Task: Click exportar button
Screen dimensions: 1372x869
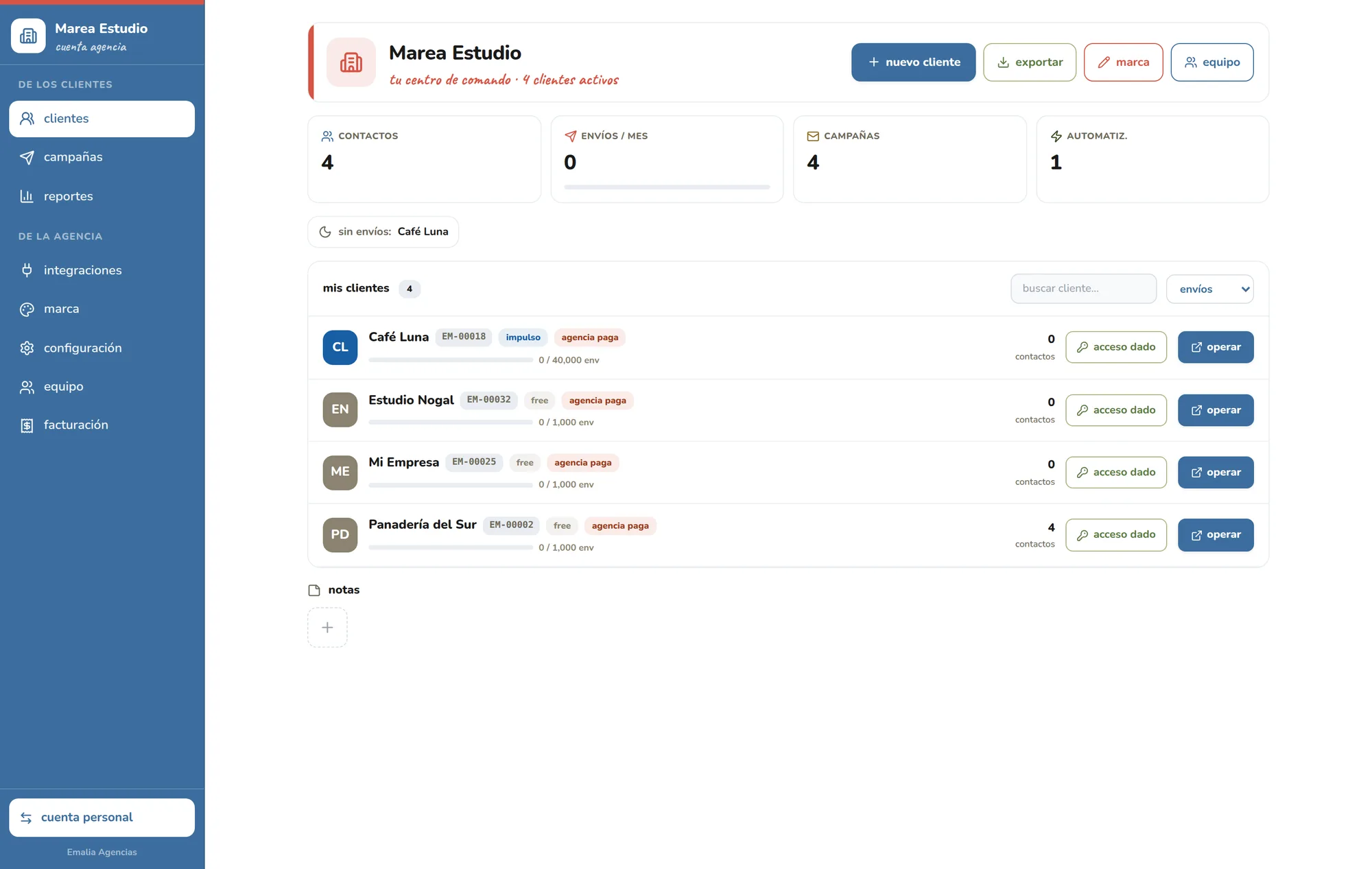Action: click(1030, 62)
